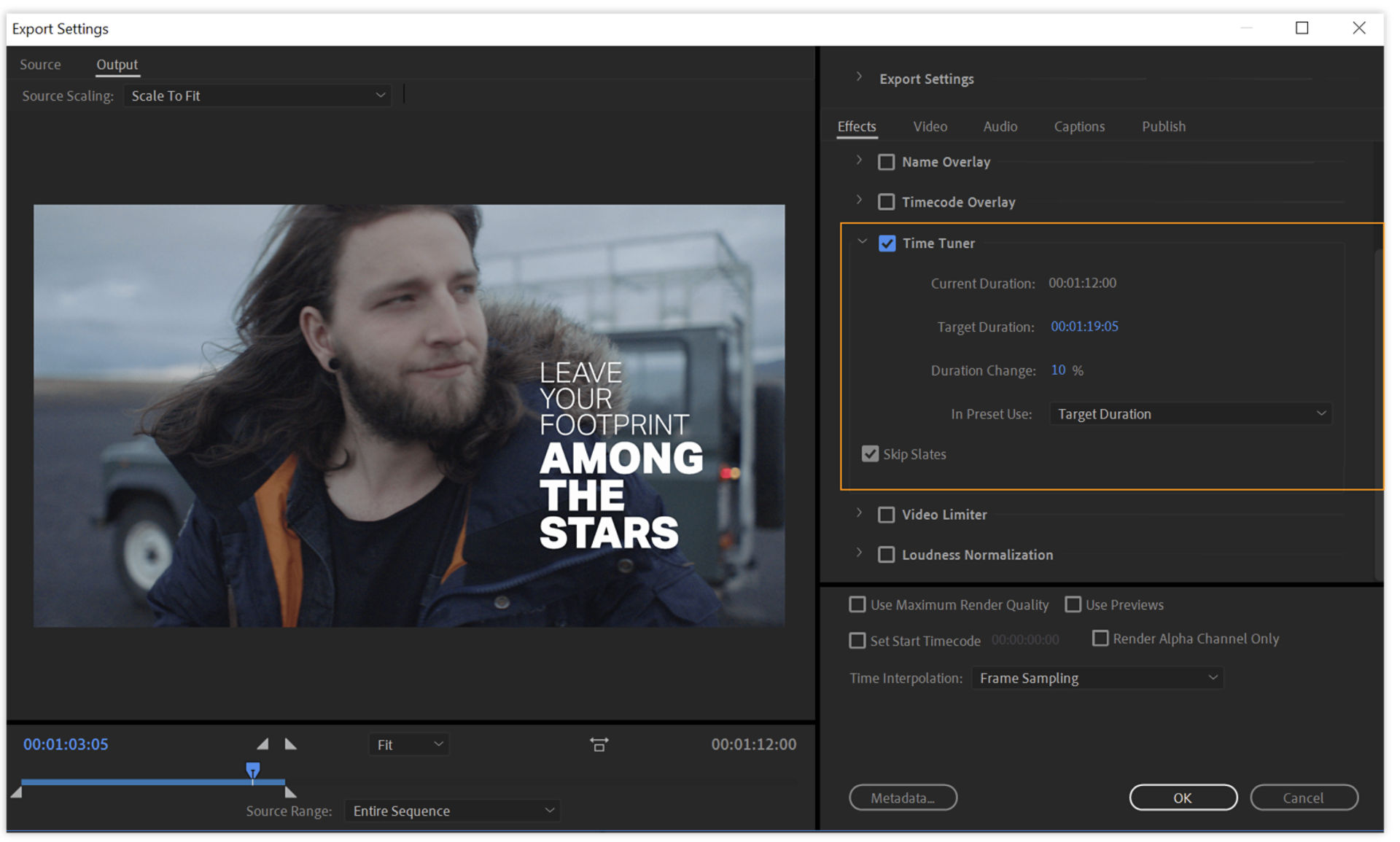Click the Set Out Point triangle icon
This screenshot has height=842, width=1400.
pyautogui.click(x=291, y=744)
